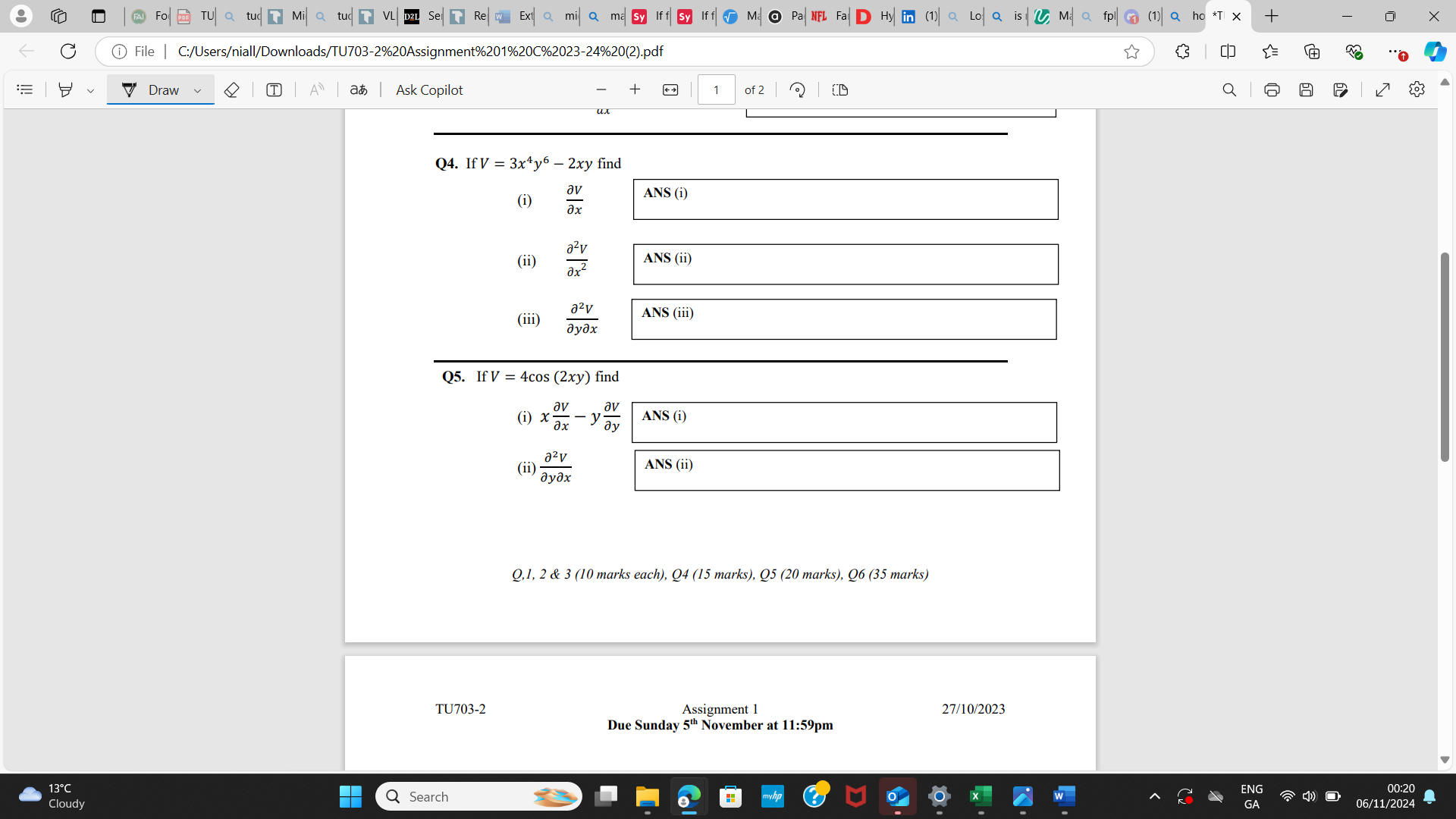1456x819 pixels.
Task: Toggle favorites bar visibility icon
Action: (1271, 51)
